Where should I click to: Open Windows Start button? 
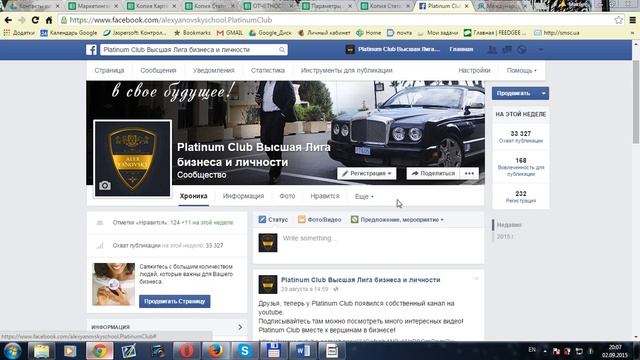(x=12, y=351)
